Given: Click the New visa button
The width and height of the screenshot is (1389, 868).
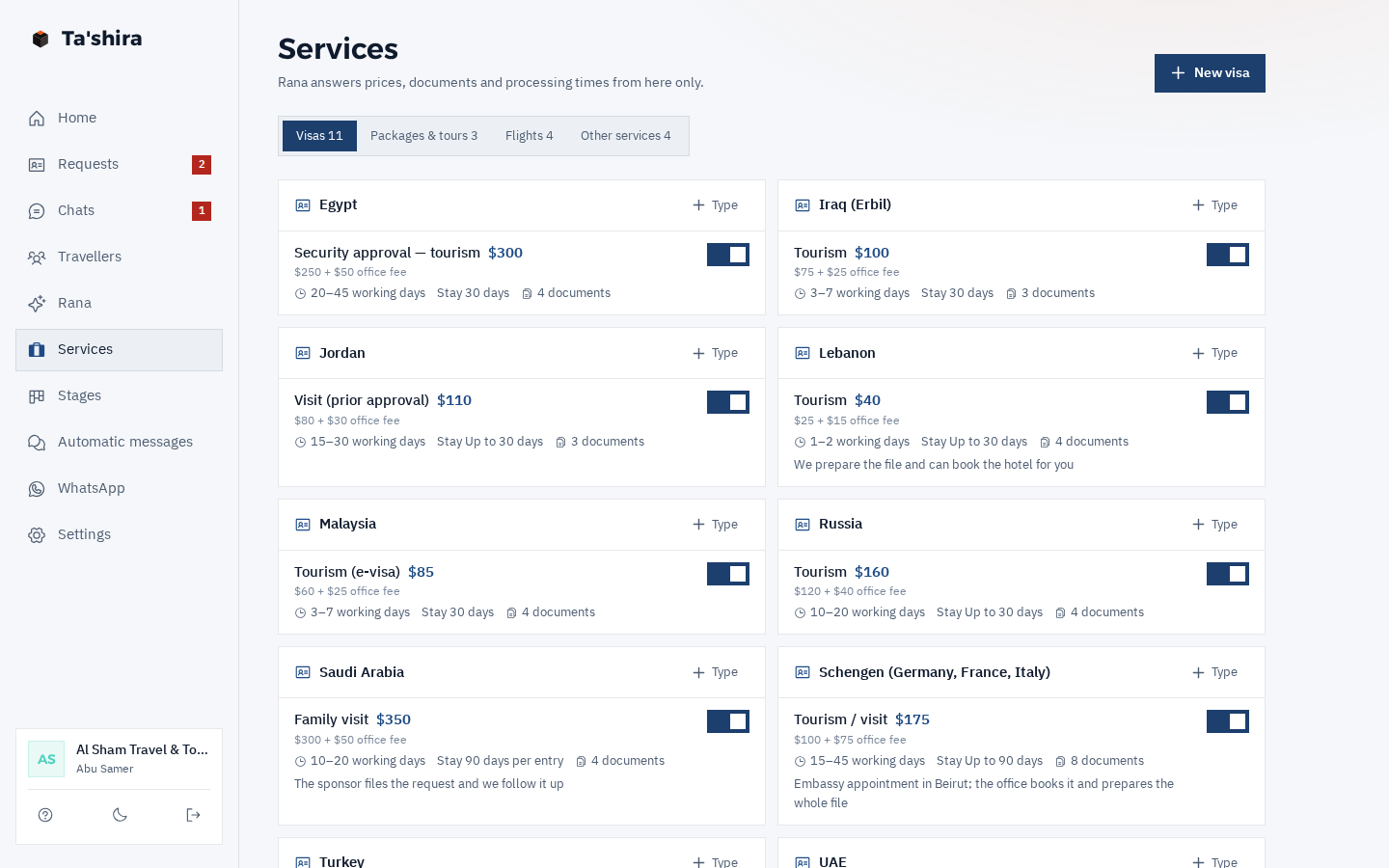Looking at the screenshot, I should pos(1210,73).
